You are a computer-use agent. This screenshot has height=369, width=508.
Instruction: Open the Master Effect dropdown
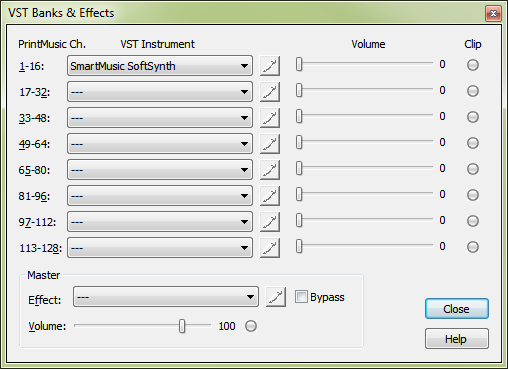click(x=166, y=297)
